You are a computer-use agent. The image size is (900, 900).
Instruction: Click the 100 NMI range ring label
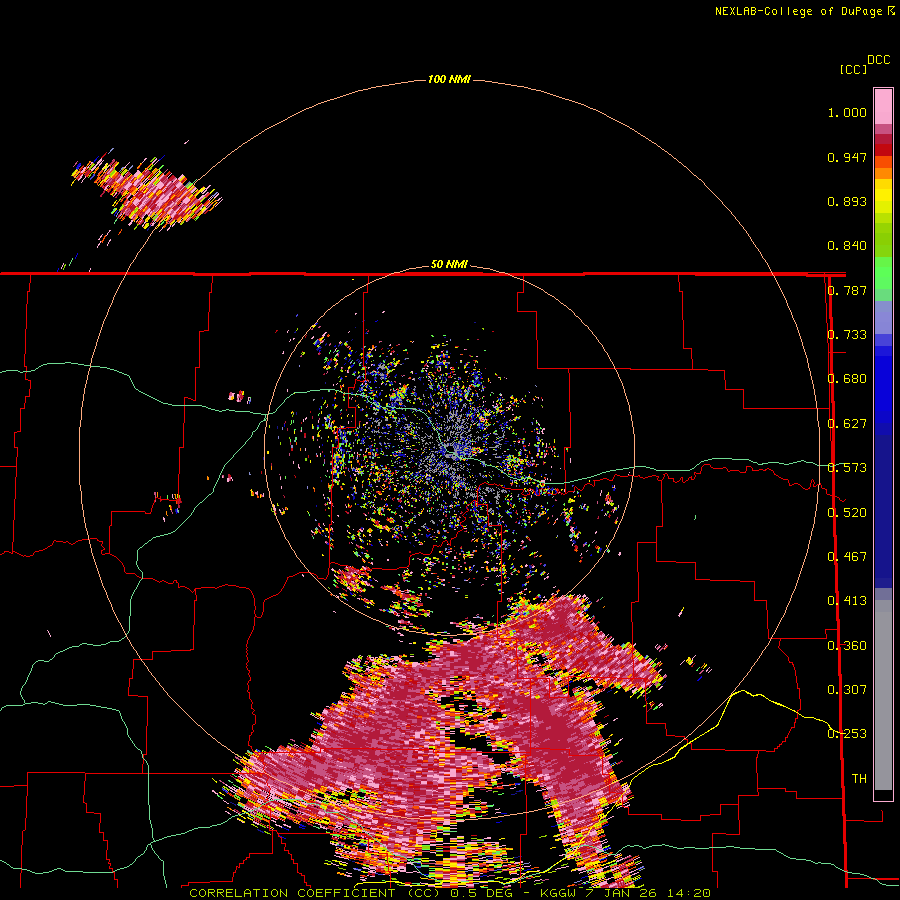click(449, 79)
